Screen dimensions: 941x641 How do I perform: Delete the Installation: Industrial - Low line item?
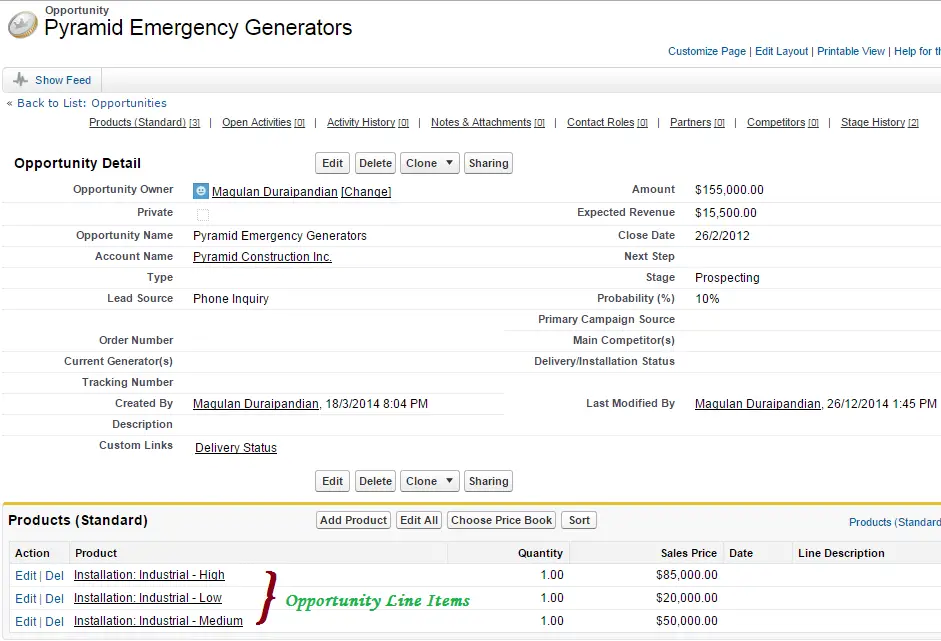(55, 598)
